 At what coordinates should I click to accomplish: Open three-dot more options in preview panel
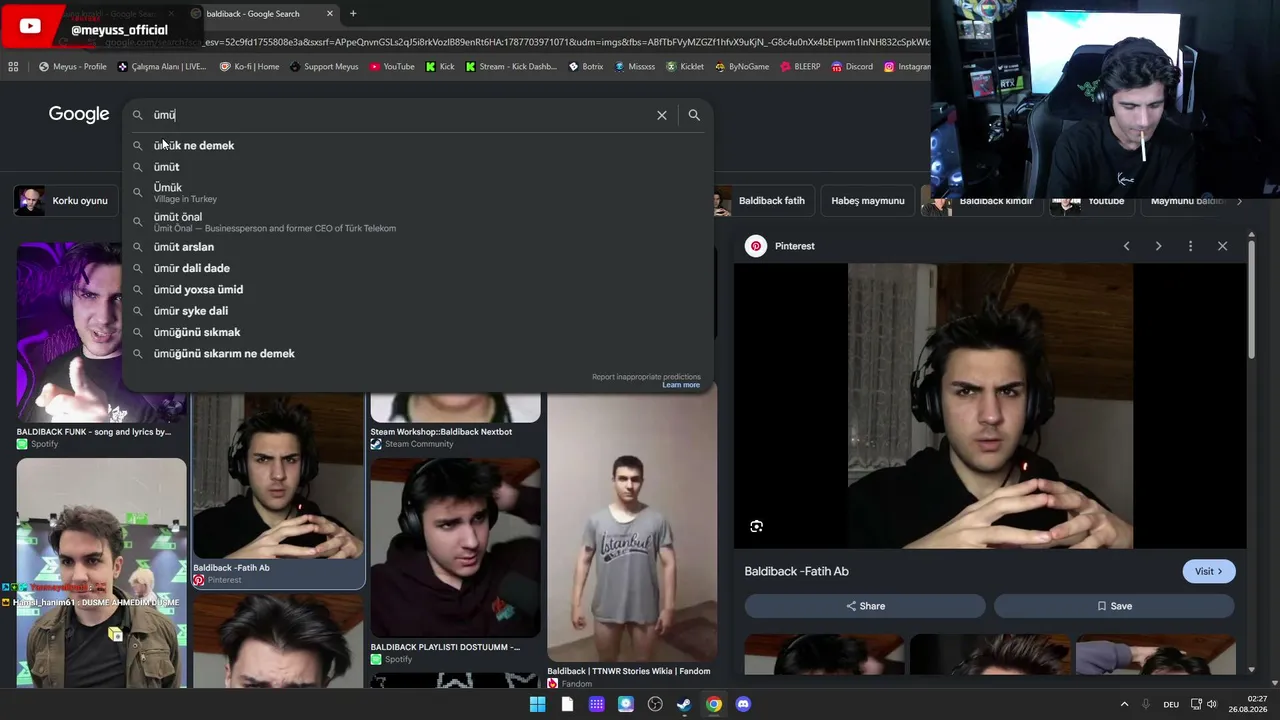pyautogui.click(x=1190, y=246)
